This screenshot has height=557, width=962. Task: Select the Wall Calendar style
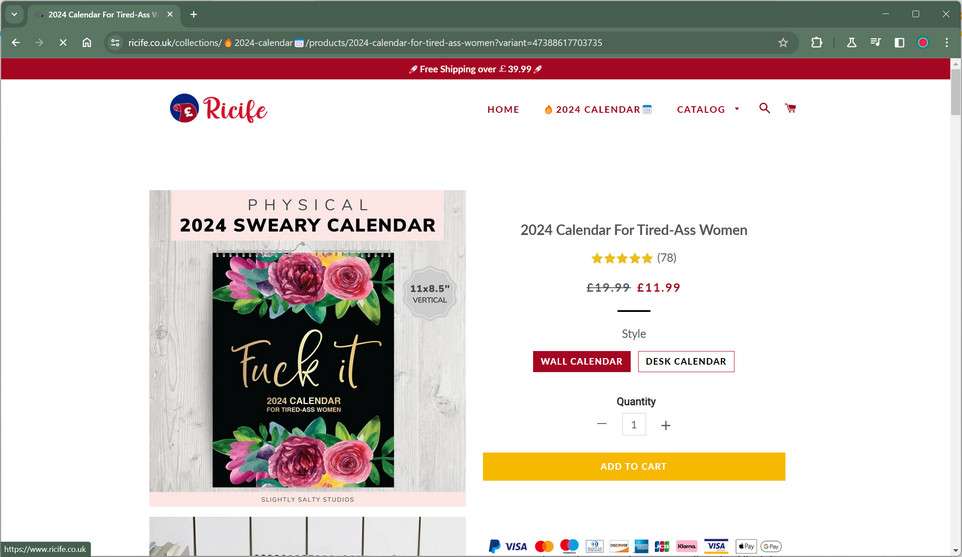[581, 361]
